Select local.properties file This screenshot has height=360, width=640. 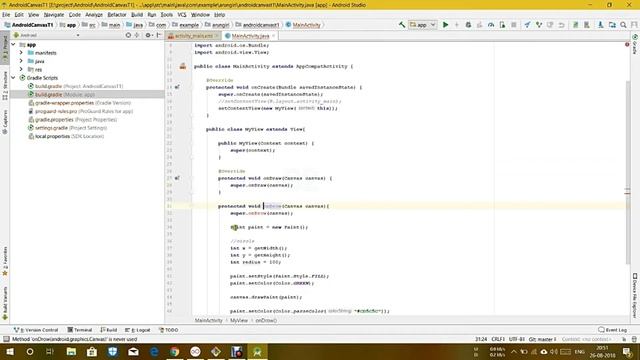coord(66,136)
